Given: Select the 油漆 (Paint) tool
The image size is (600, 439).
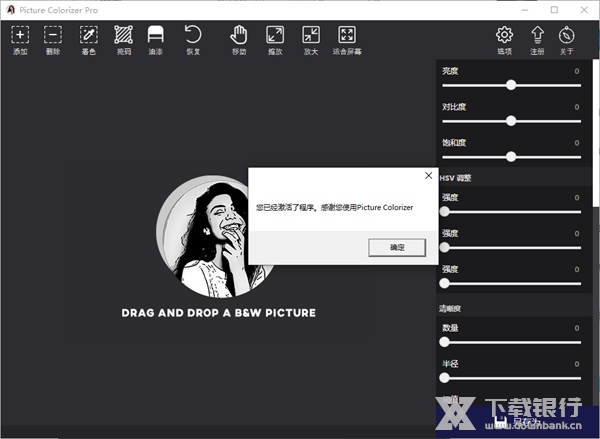Looking at the screenshot, I should pyautogui.click(x=155, y=36).
